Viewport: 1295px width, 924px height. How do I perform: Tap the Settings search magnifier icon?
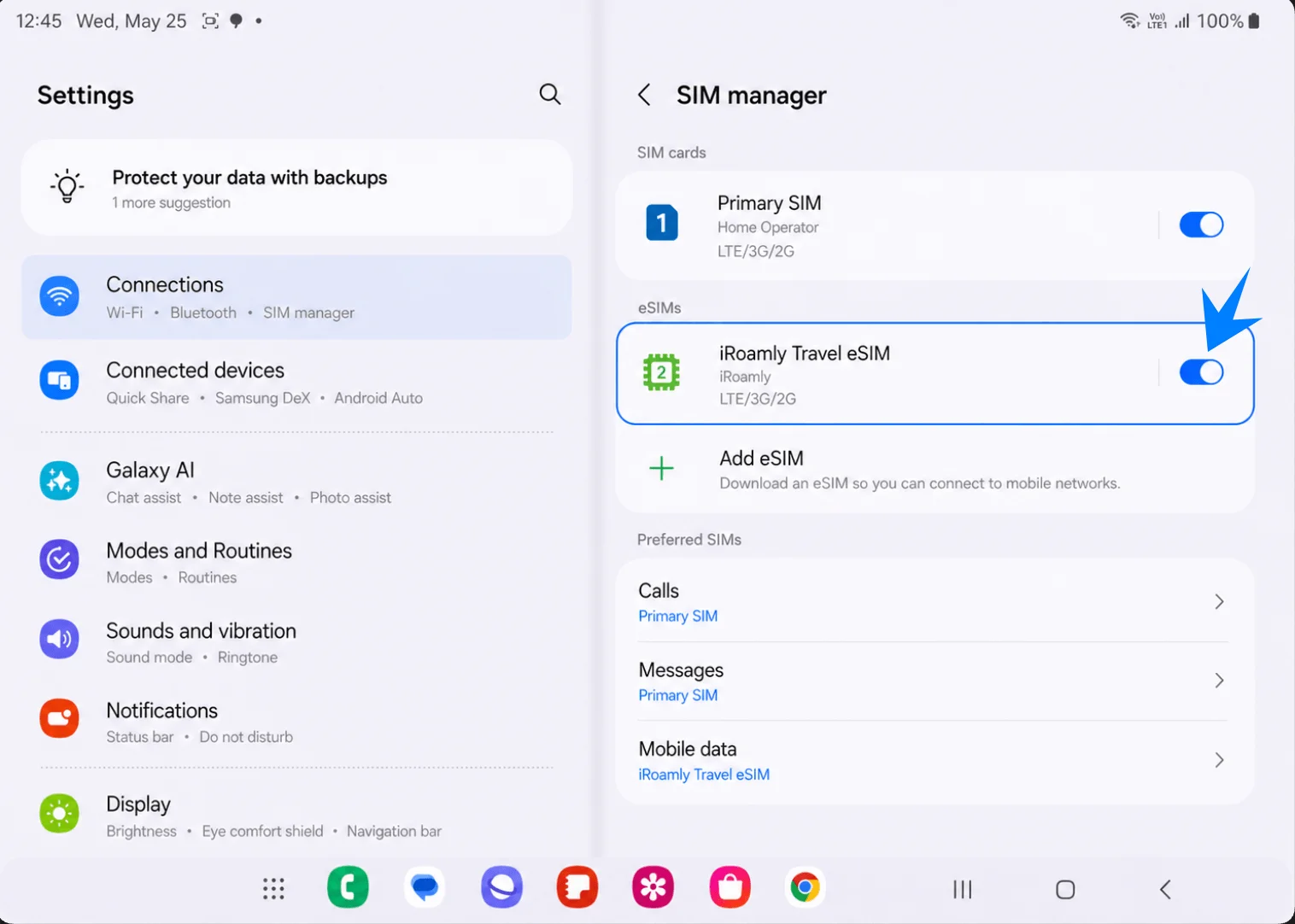tap(550, 94)
